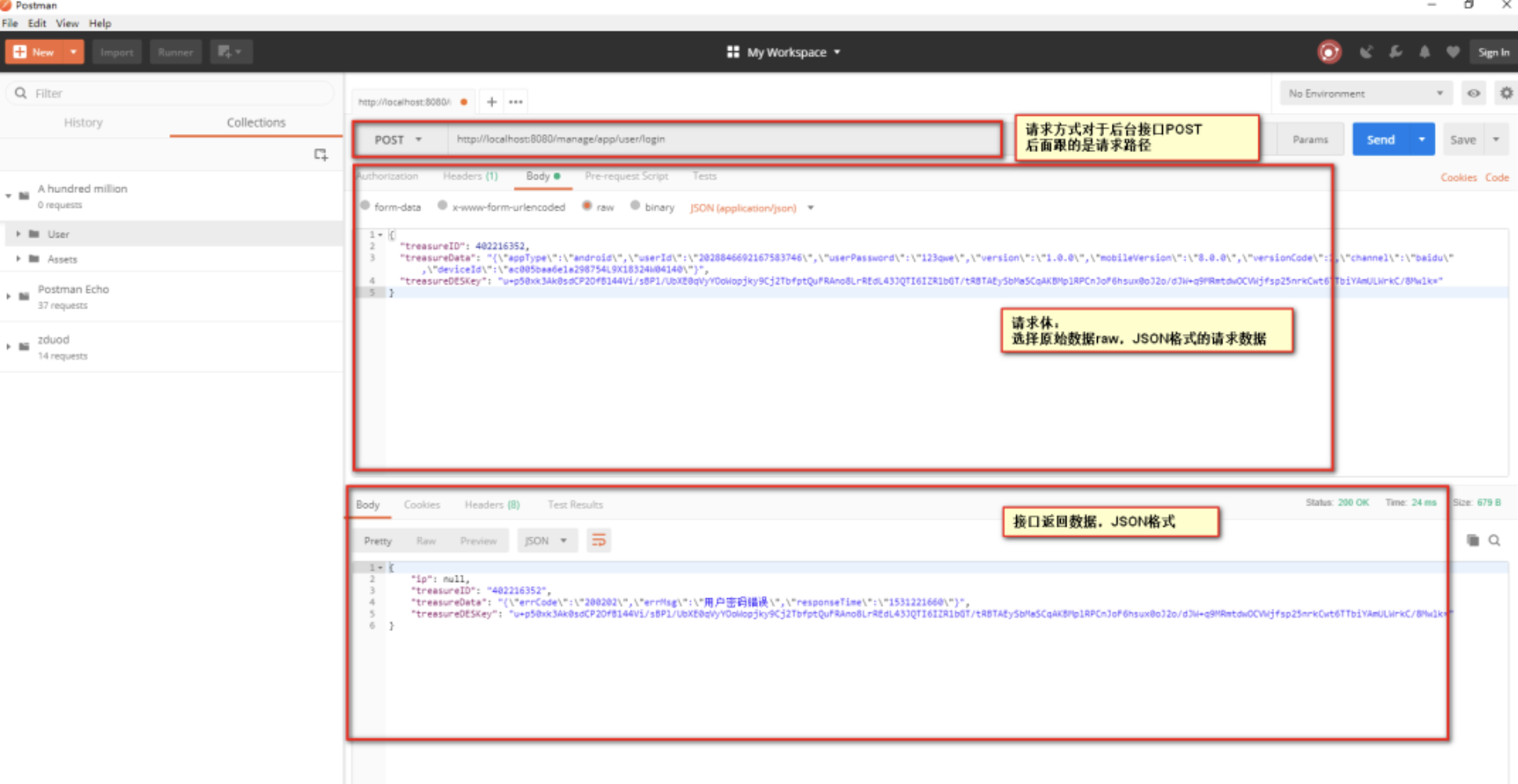The height and width of the screenshot is (784, 1518).
Task: Open the New button dropdown arrow
Action: point(73,52)
